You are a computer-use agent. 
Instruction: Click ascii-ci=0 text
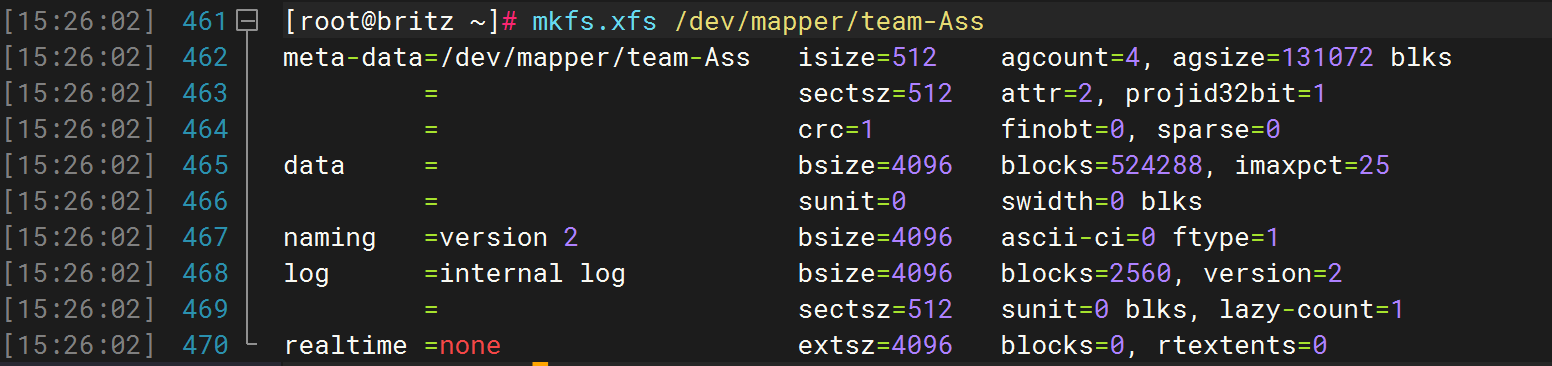click(1078, 237)
